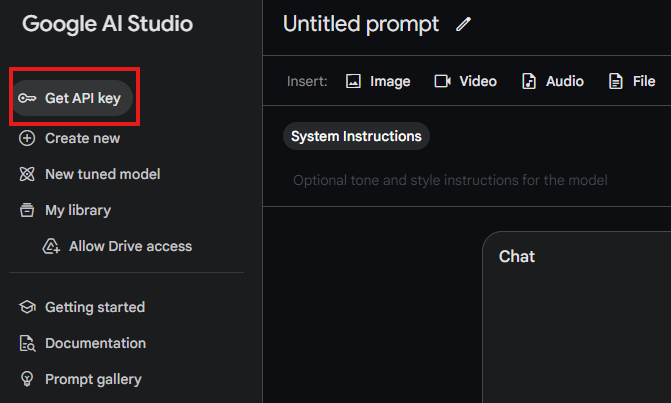Open the Get API key page
Screen dimensions: 671x403
pos(72,98)
